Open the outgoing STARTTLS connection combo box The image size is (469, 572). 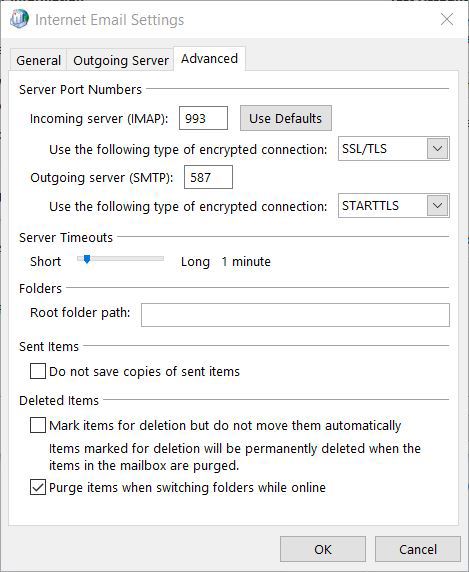pyautogui.click(x=394, y=205)
